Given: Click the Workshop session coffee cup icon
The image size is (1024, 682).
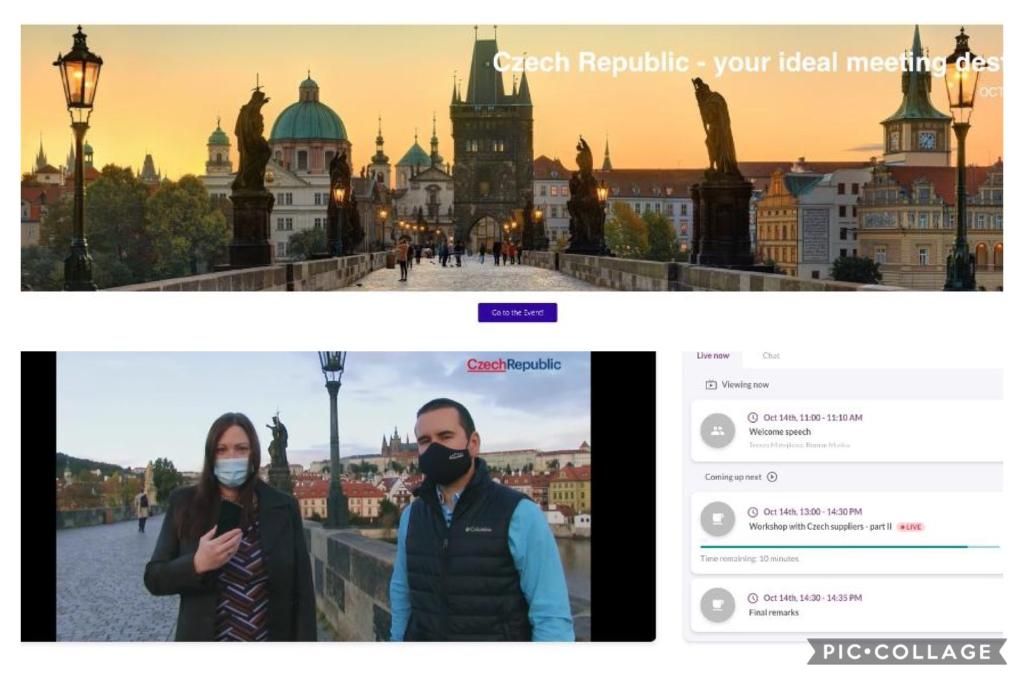Looking at the screenshot, I should click(x=717, y=519).
